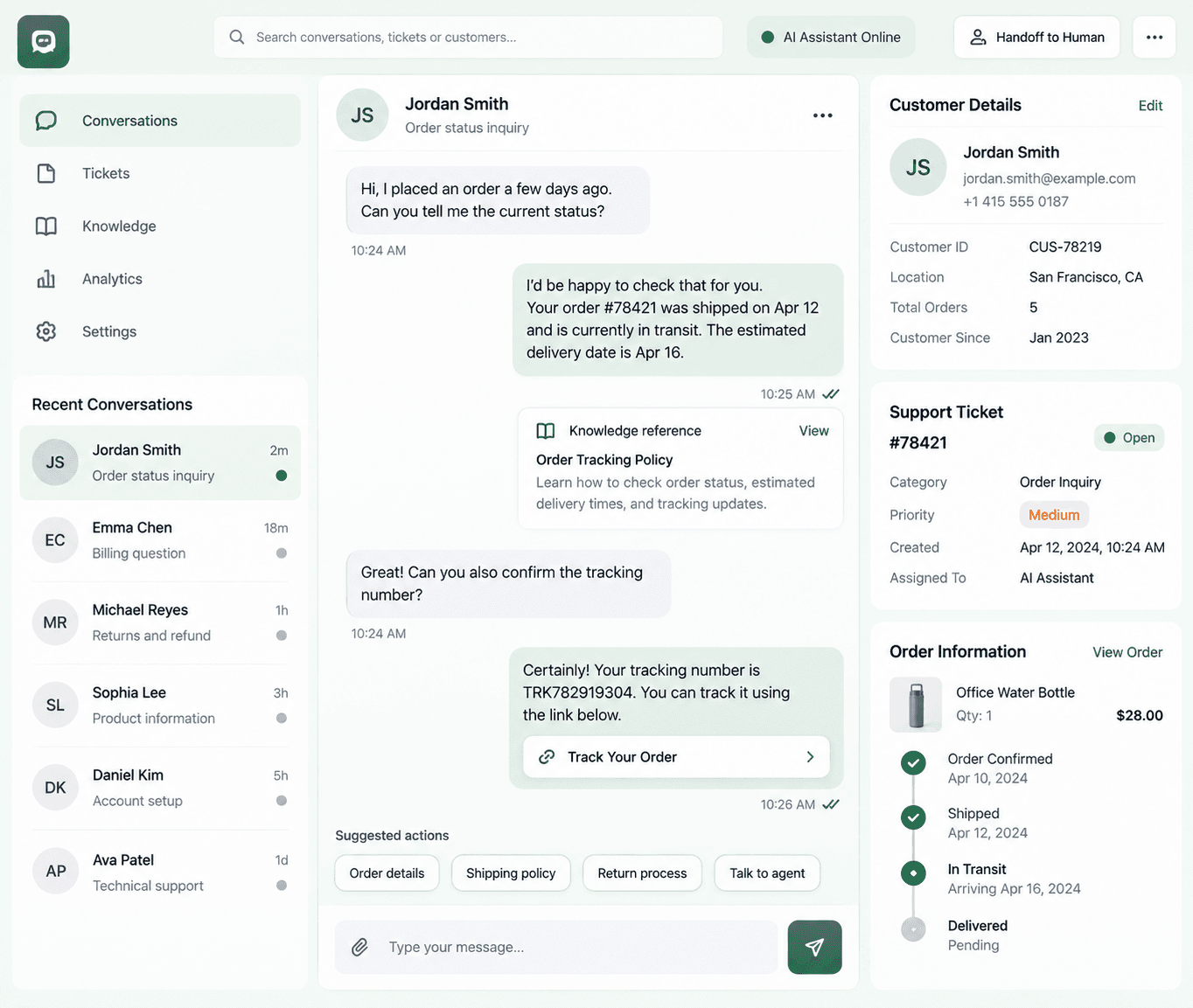Click the View Order link
This screenshot has width=1193, height=1008.
[1127, 652]
